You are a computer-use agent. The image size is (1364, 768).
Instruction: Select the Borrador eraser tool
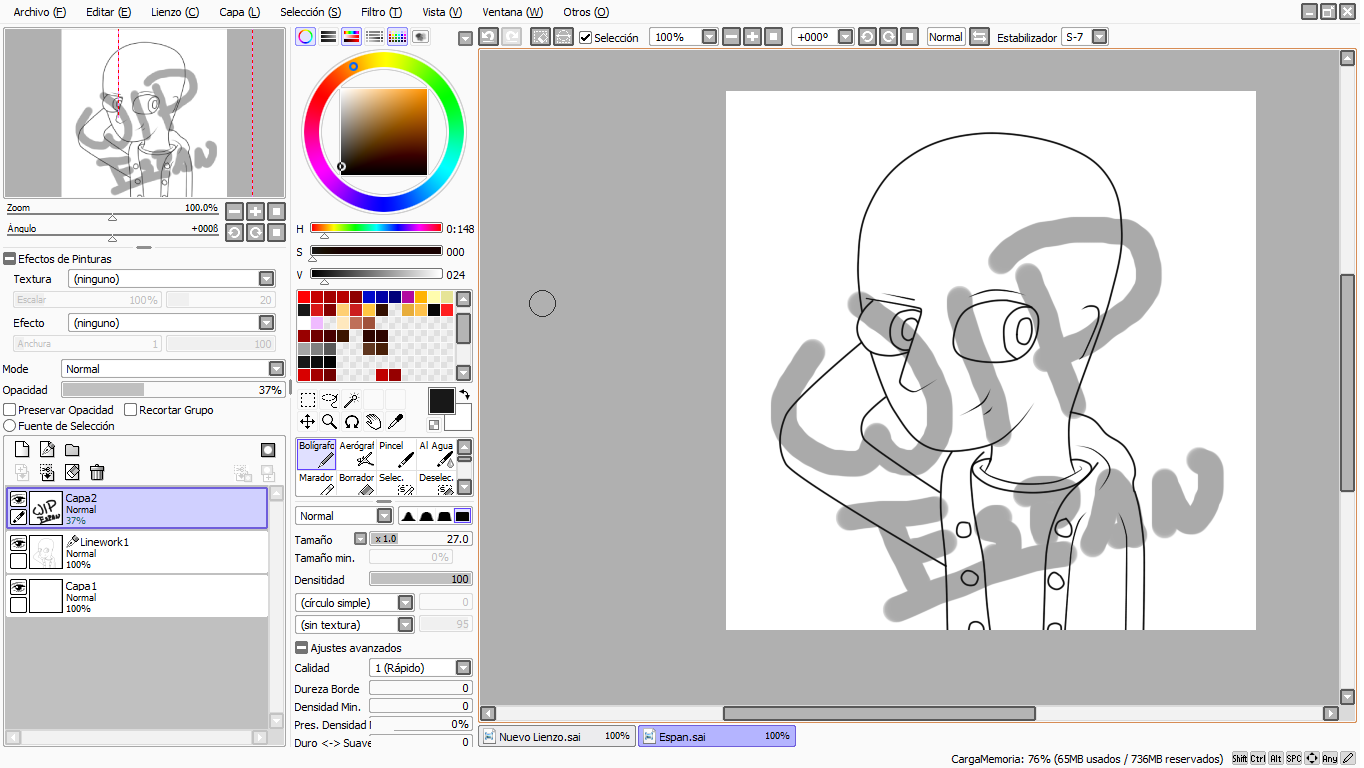(357, 484)
